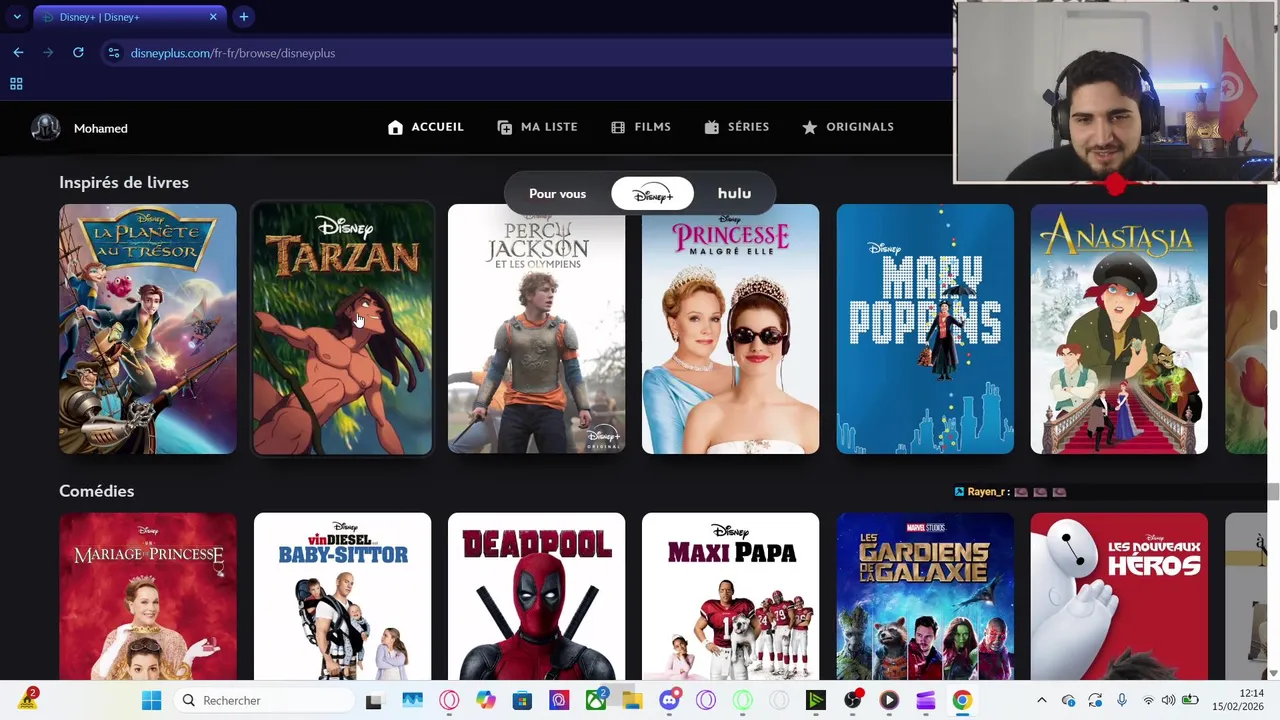1280x720 pixels.
Task: Open Windows Task View
Action: tap(374, 701)
